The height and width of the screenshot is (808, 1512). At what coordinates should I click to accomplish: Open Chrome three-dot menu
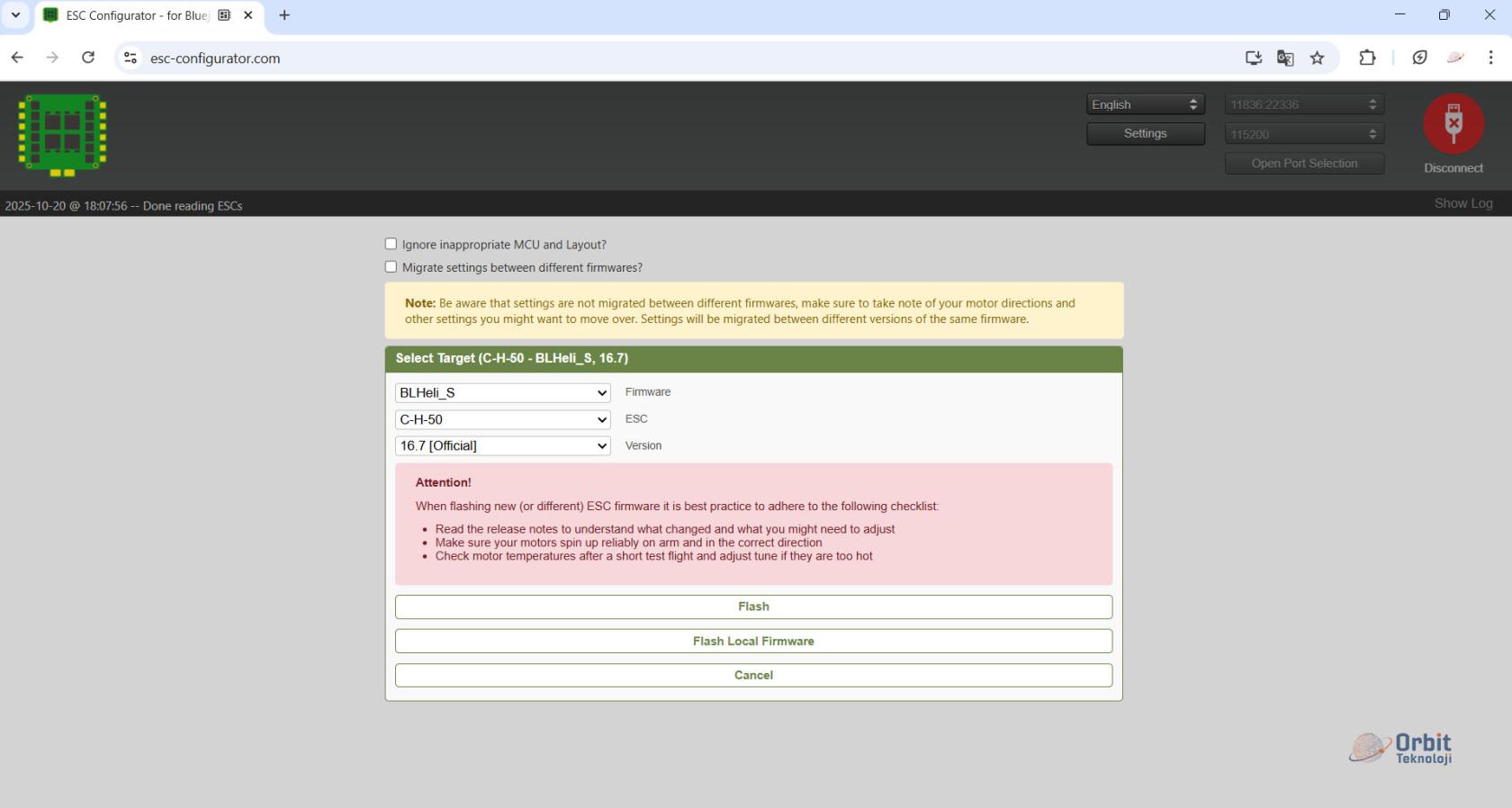click(x=1490, y=58)
